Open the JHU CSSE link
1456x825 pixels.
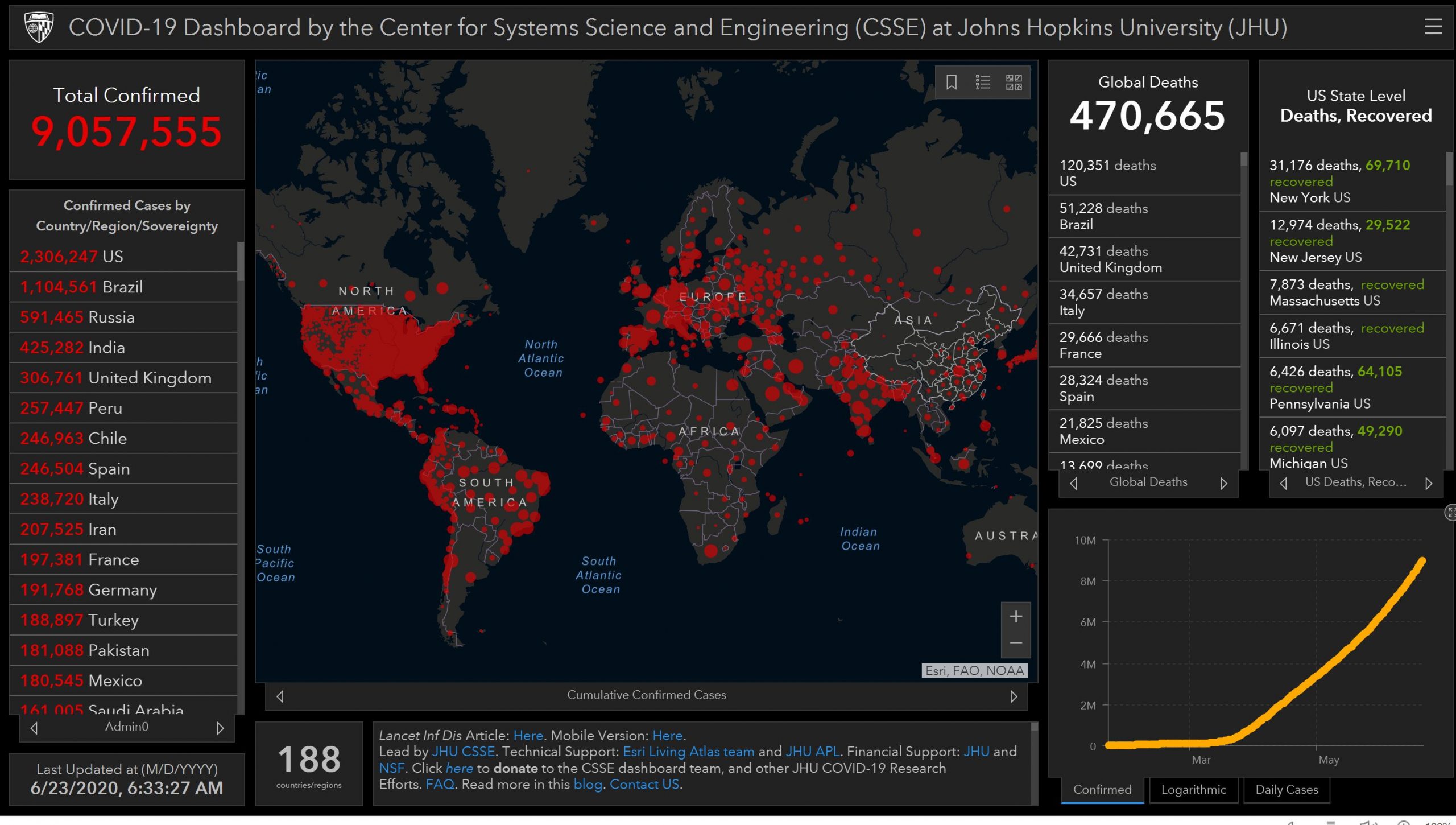tap(463, 752)
